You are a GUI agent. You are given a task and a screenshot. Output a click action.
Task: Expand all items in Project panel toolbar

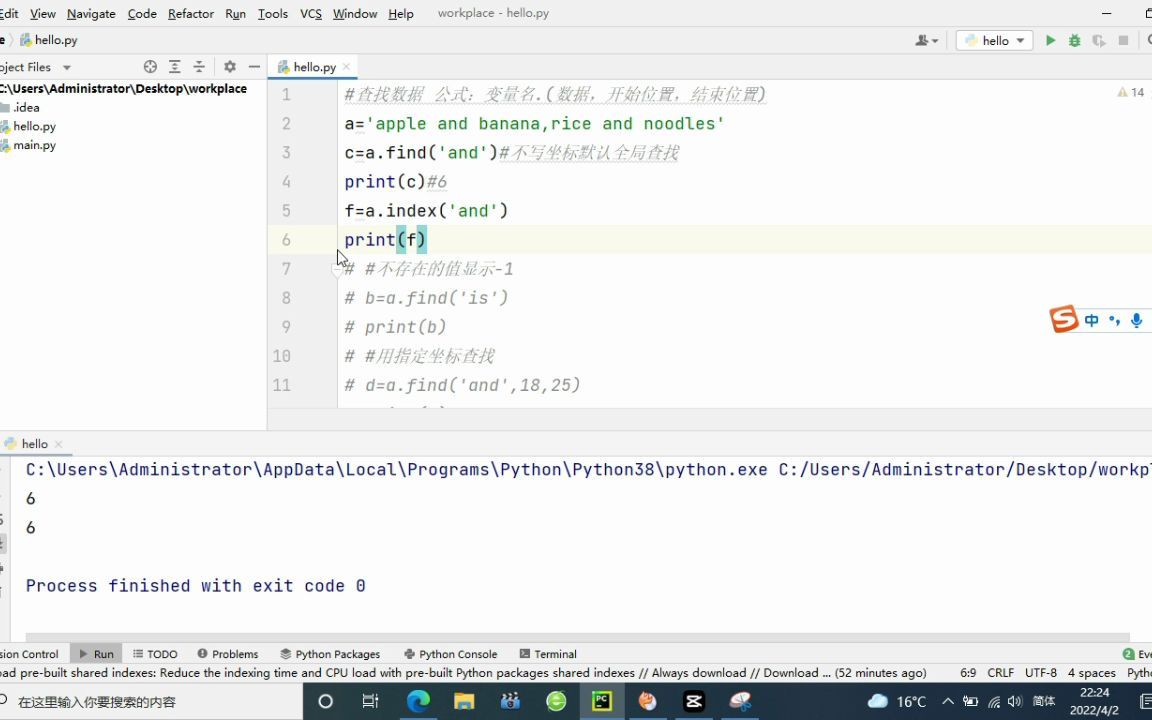point(175,67)
